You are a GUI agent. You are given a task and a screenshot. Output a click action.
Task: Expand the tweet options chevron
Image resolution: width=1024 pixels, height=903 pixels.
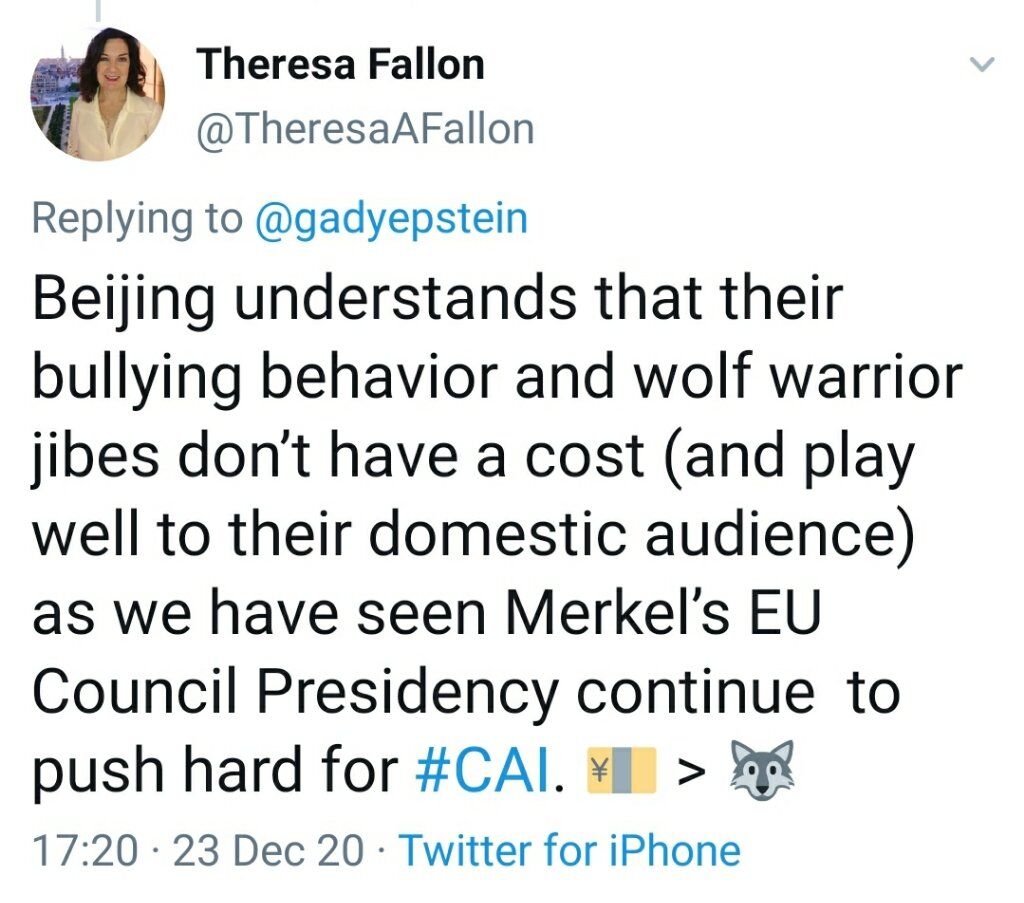[x=981, y=65]
